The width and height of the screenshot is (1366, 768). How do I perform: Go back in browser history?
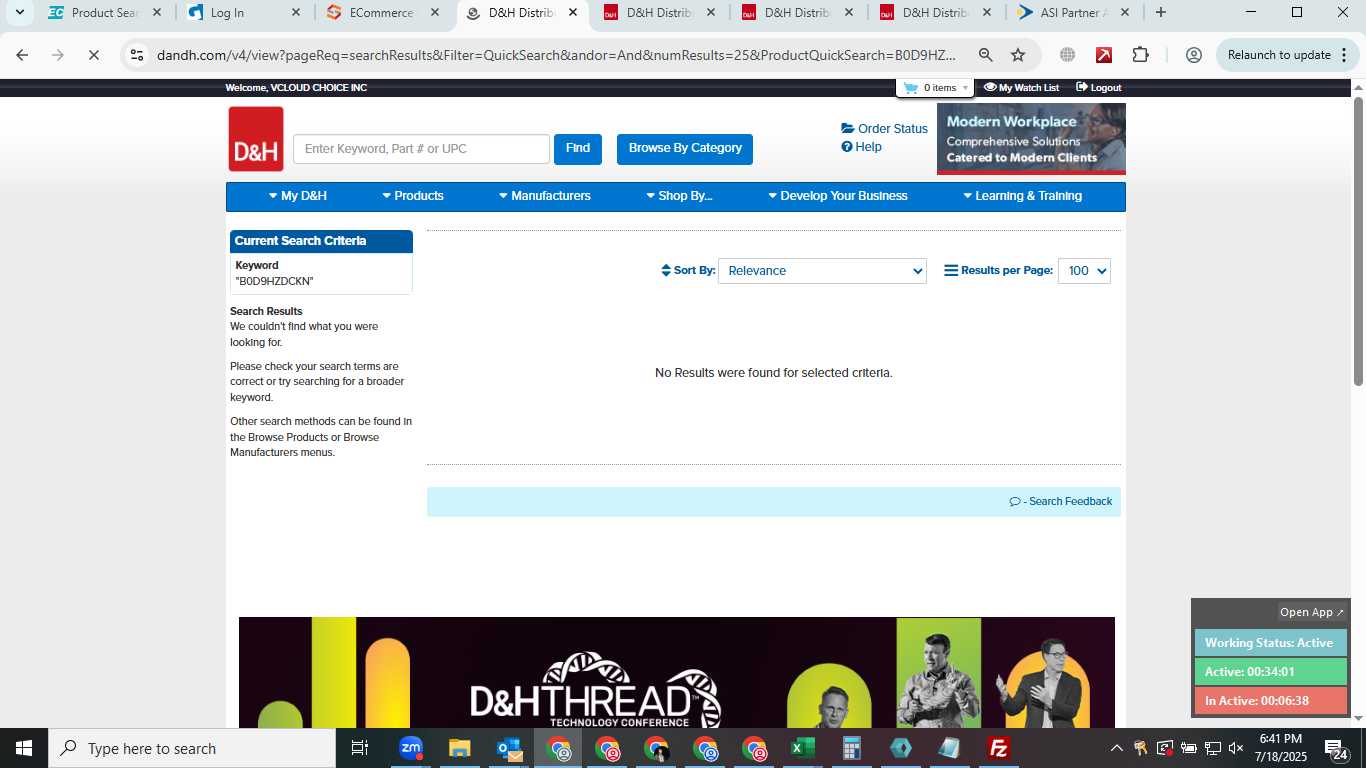[x=22, y=55]
